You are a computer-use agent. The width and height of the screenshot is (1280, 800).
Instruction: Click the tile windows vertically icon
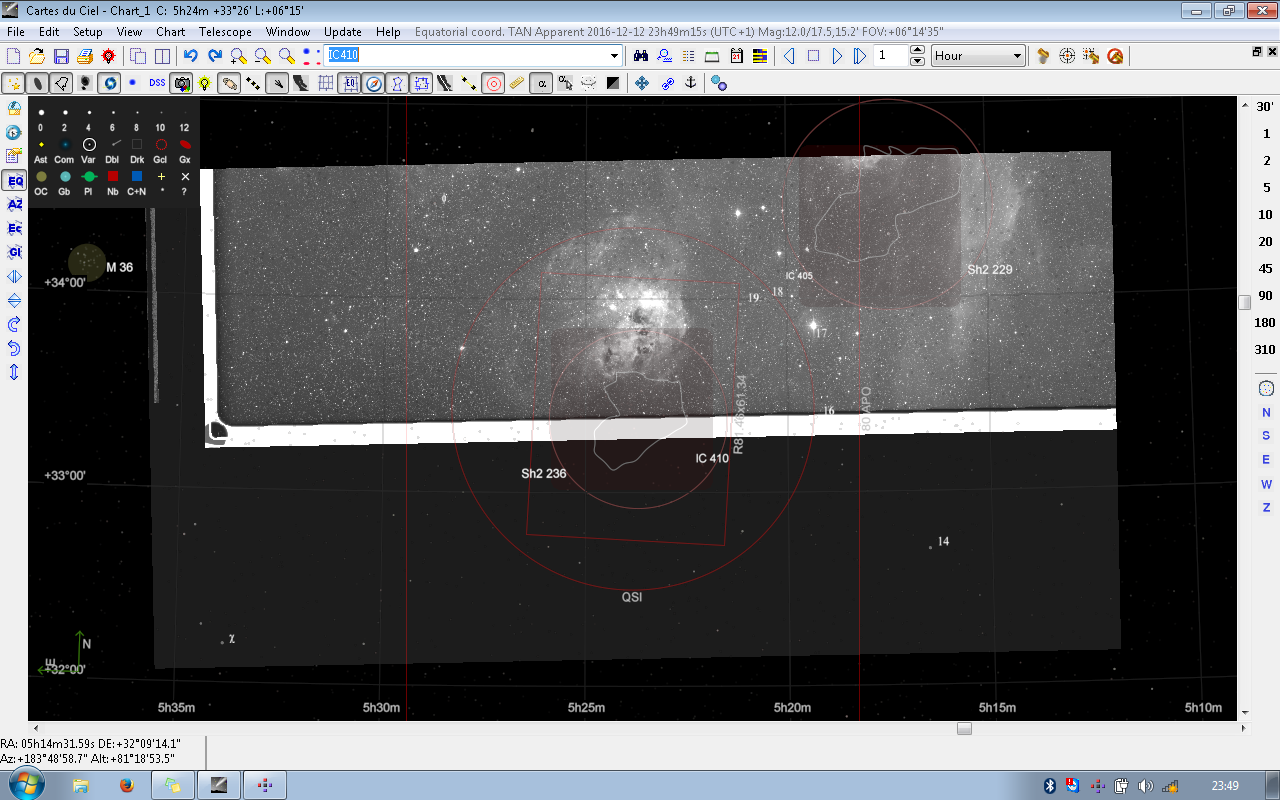pos(162,56)
